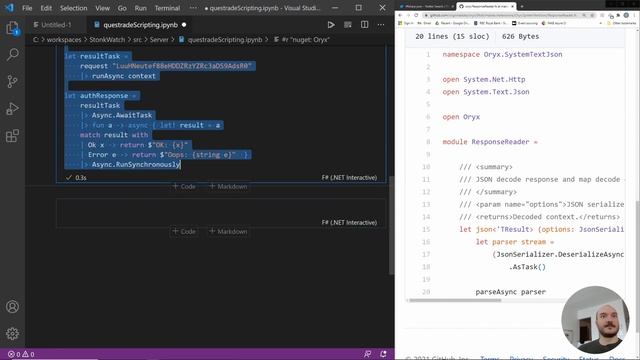Viewport: 640px width, 360px height.
Task: Go forward in the browser window
Action: click(x=408, y=15)
